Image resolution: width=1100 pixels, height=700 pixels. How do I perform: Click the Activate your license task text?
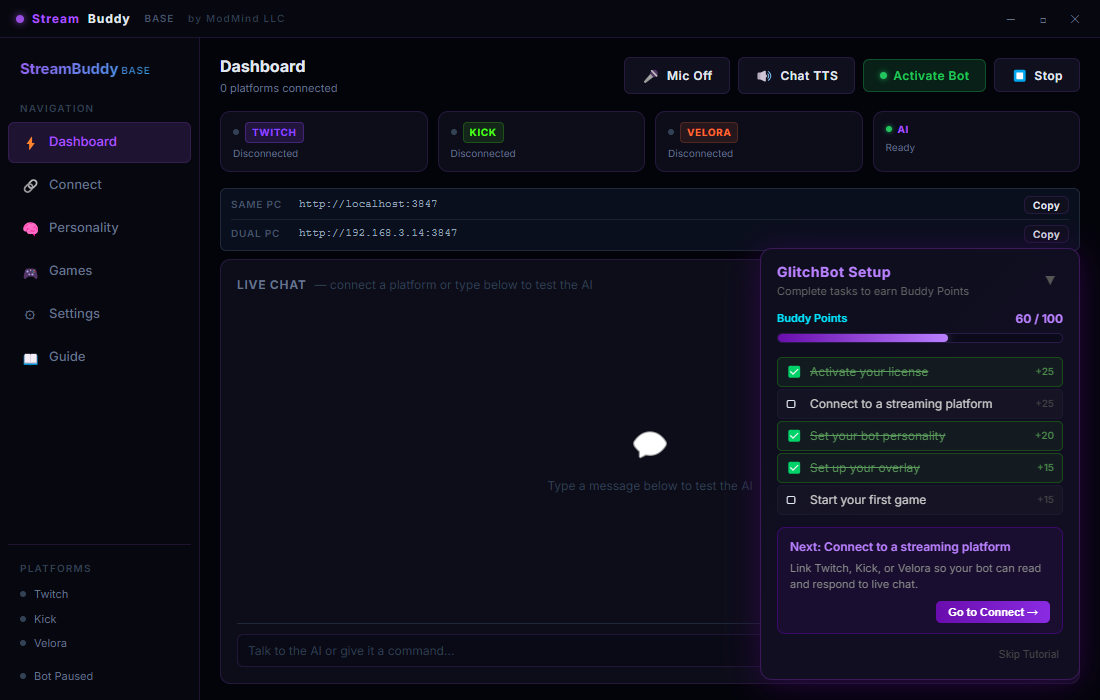(868, 372)
